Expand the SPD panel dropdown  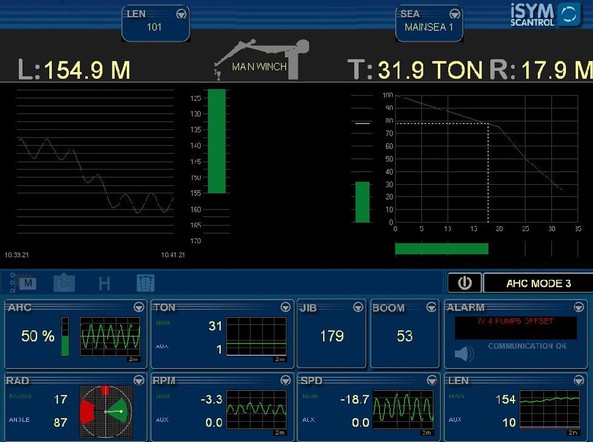click(432, 380)
